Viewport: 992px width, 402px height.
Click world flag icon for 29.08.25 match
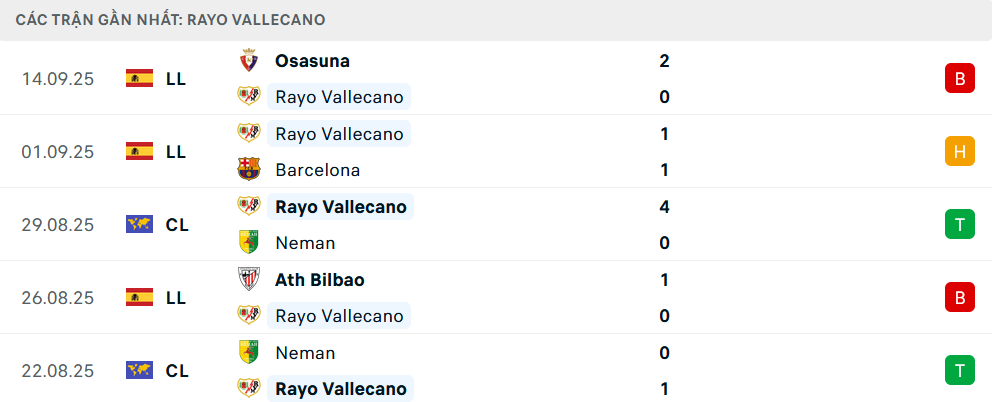[x=139, y=225]
